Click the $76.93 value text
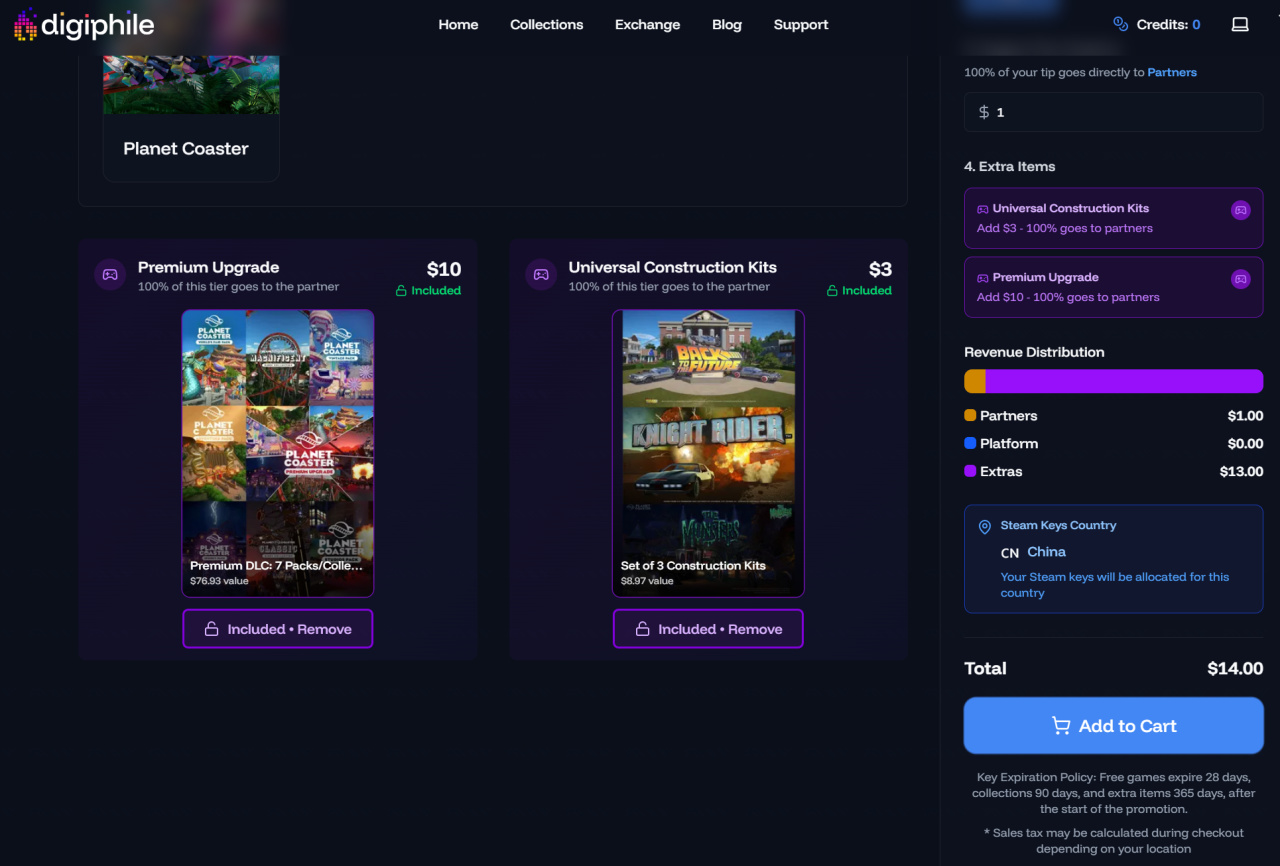 (218, 581)
